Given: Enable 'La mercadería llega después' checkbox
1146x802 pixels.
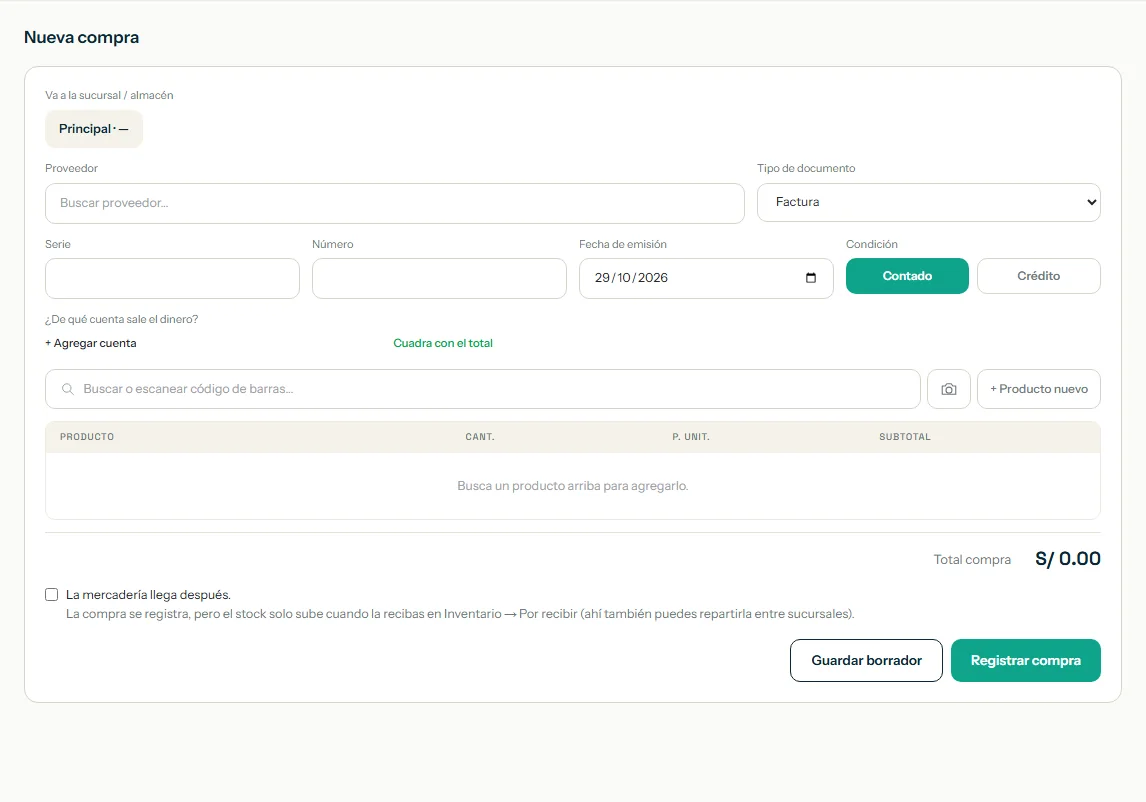Looking at the screenshot, I should tap(51, 594).
